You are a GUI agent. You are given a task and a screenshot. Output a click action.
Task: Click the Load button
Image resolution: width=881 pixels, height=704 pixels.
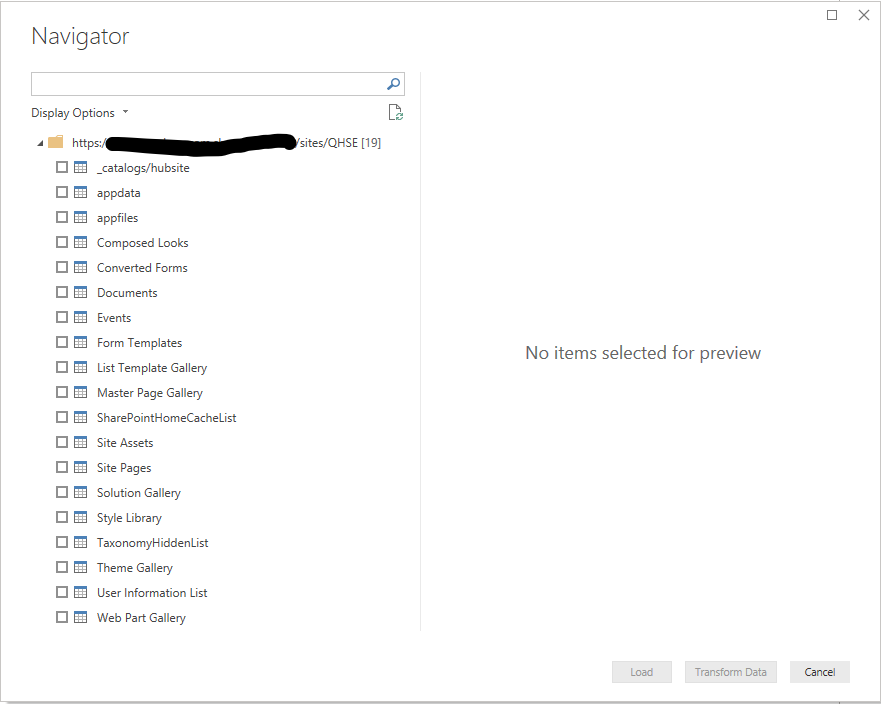pos(642,672)
